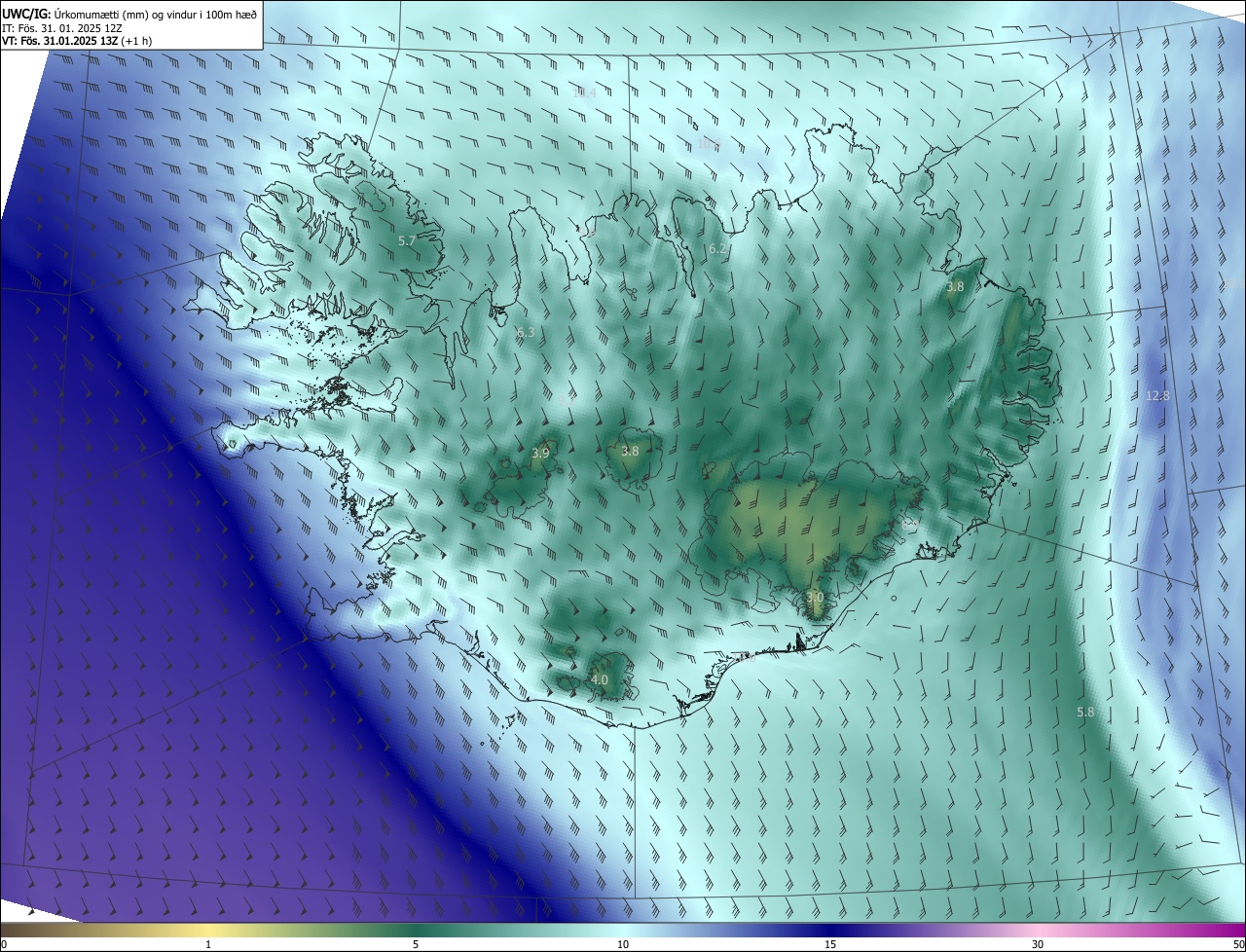
Task: Click the 4.0 value label near the south coast
Action: [600, 679]
